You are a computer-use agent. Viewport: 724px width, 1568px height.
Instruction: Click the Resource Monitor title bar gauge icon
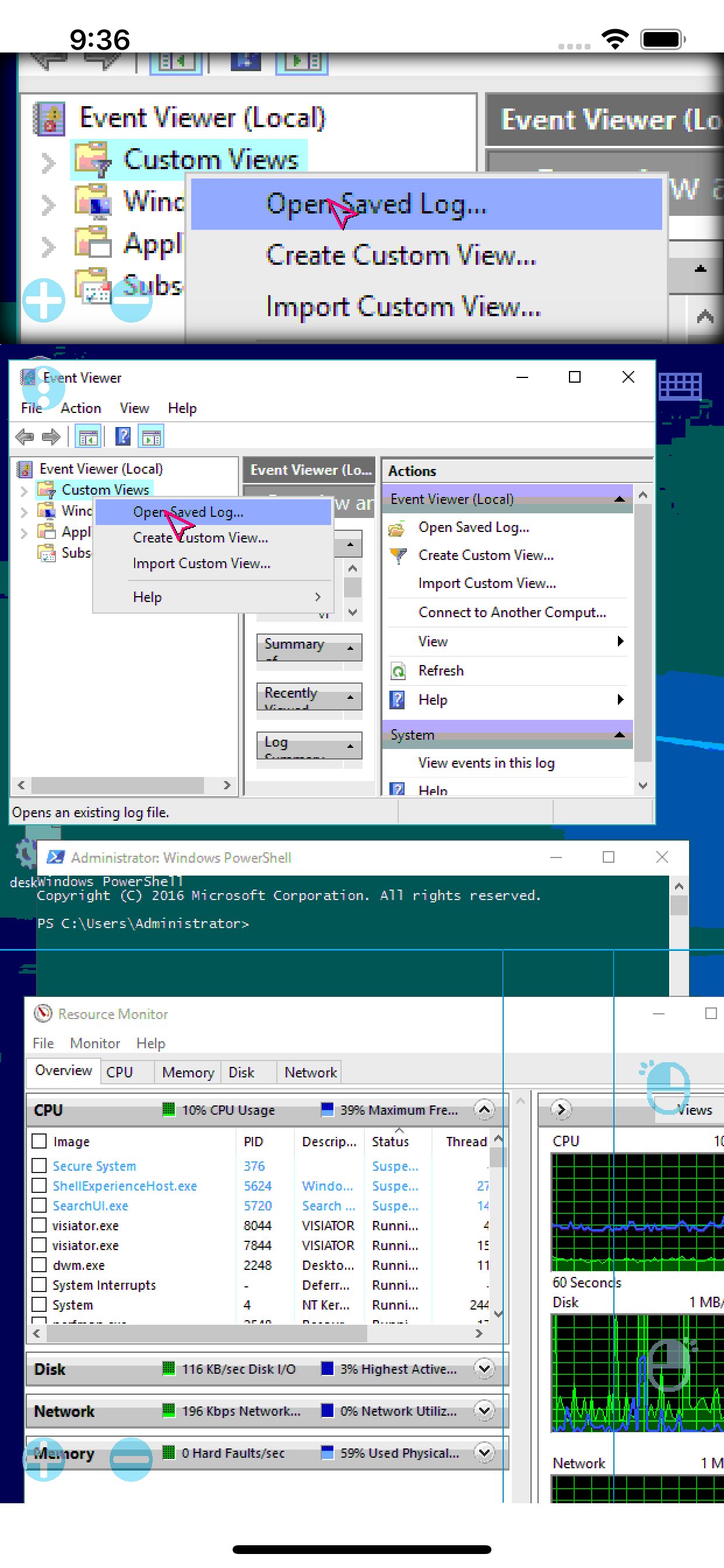pos(43,1013)
